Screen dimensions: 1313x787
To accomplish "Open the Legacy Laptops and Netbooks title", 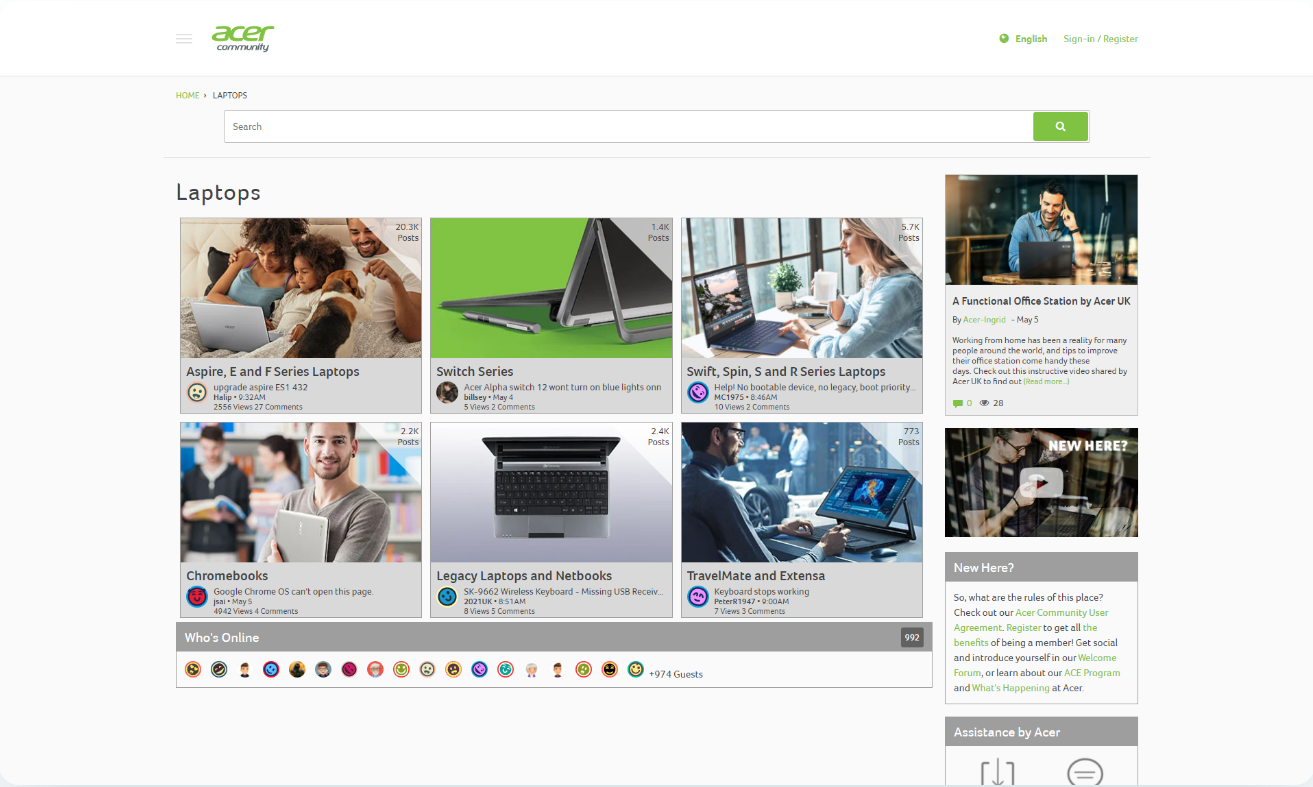I will point(524,575).
